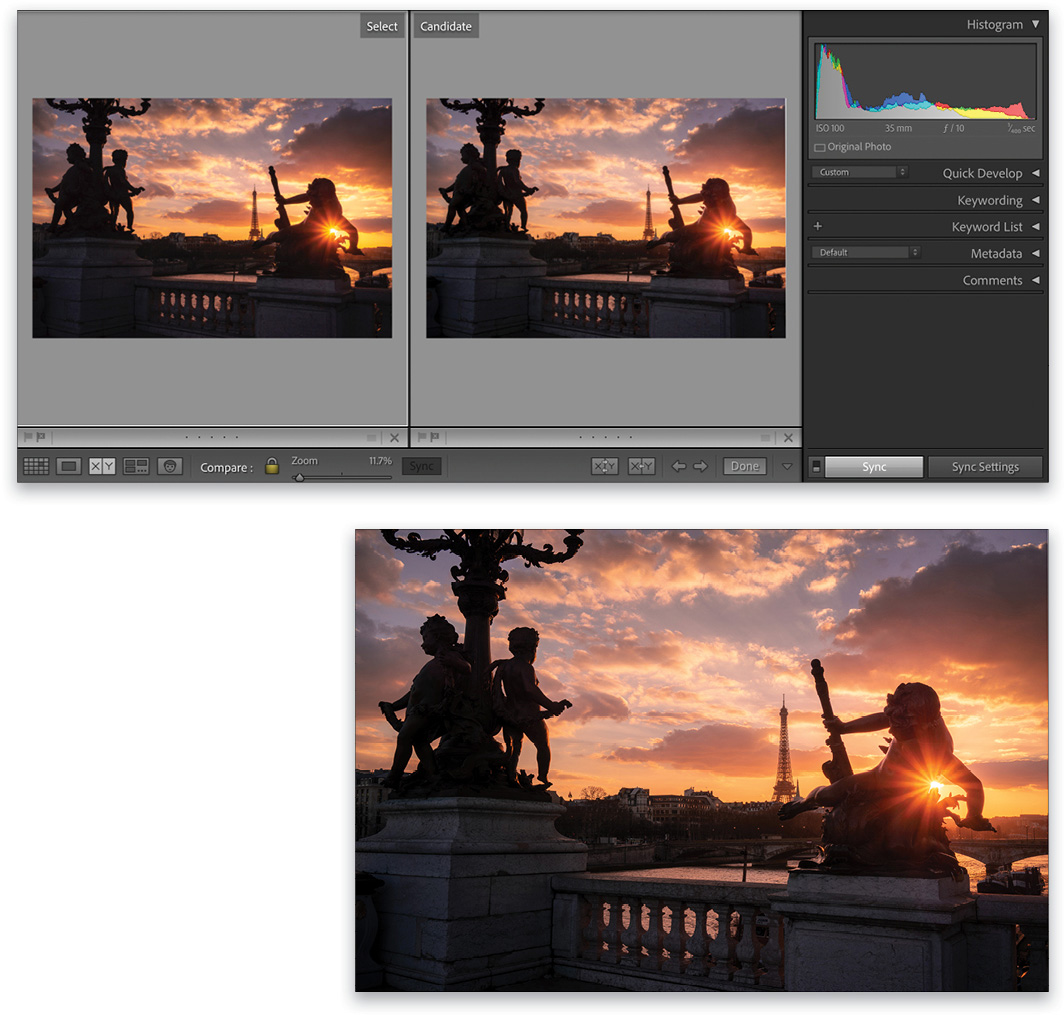Select the Grid view icon
Image resolution: width=1064 pixels, height=1015 pixels.
coord(36,466)
